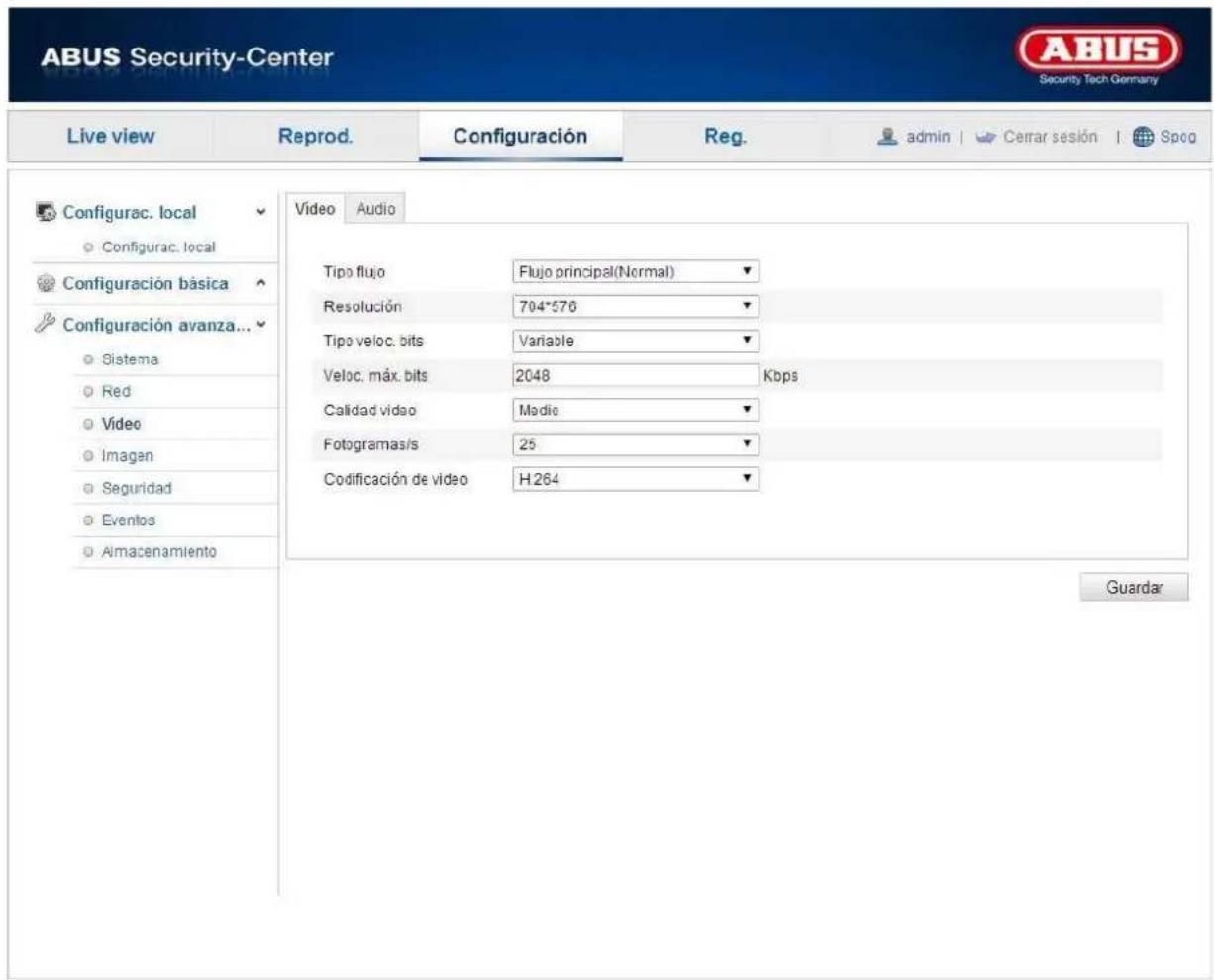Open the Resolución dropdown
The image size is (1214, 980).
(636, 306)
